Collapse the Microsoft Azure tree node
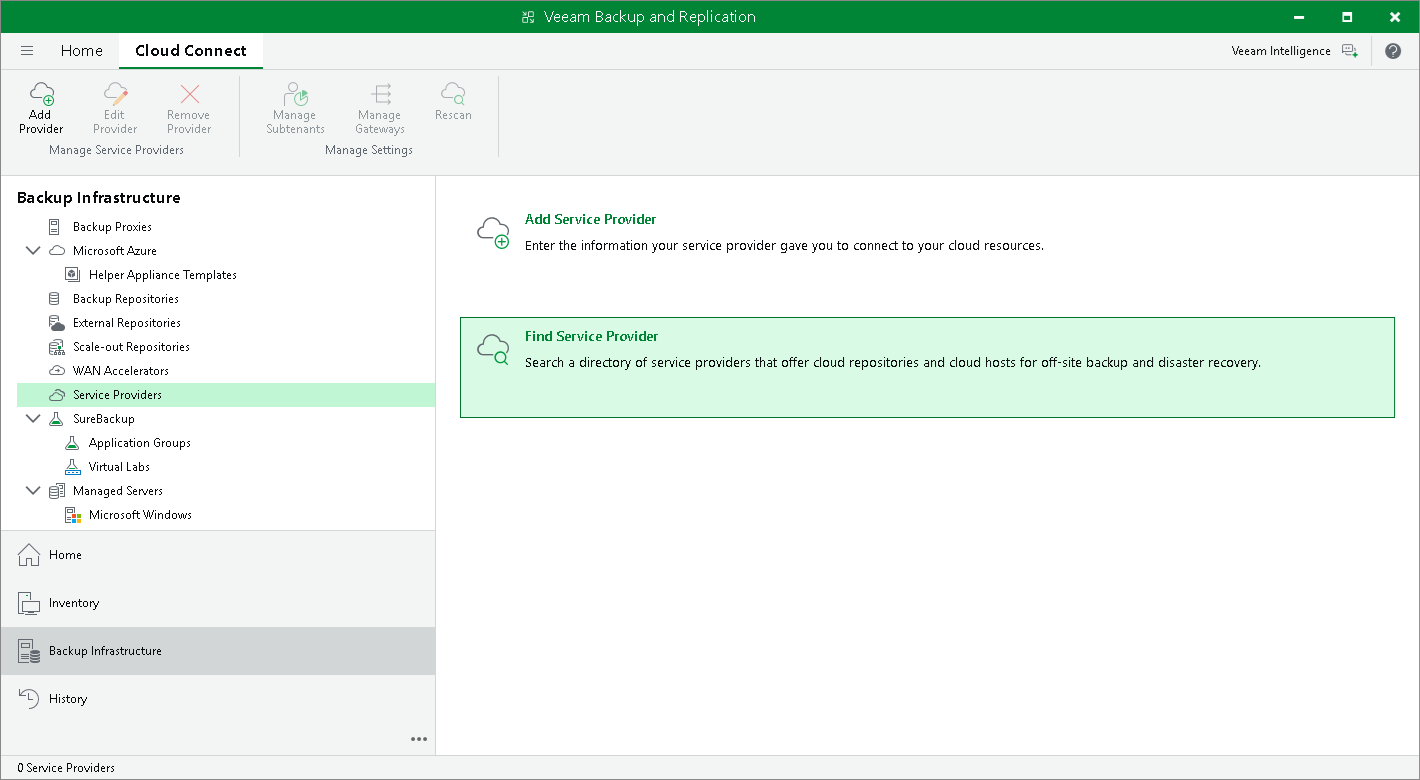 (33, 251)
